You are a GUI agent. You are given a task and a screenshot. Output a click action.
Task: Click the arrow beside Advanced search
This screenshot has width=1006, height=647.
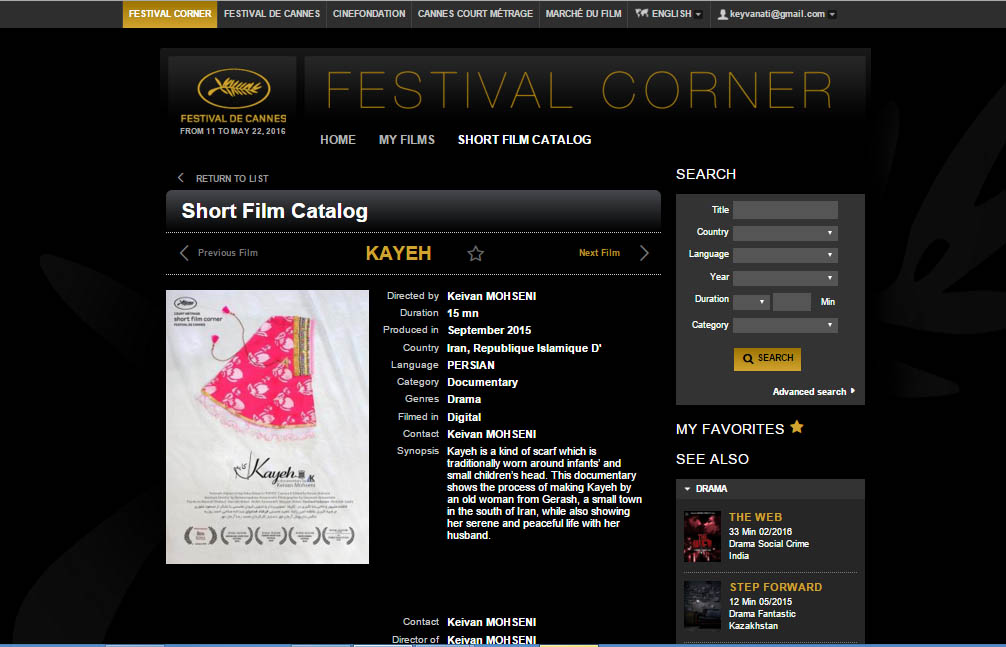coord(853,390)
